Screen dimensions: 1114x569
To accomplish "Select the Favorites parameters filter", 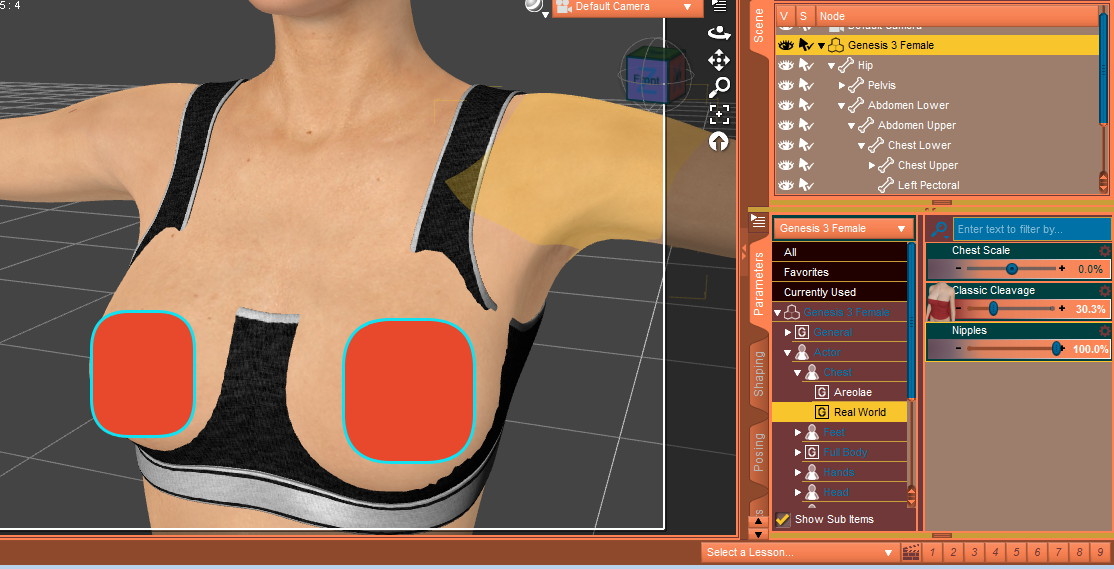I will (840, 272).
